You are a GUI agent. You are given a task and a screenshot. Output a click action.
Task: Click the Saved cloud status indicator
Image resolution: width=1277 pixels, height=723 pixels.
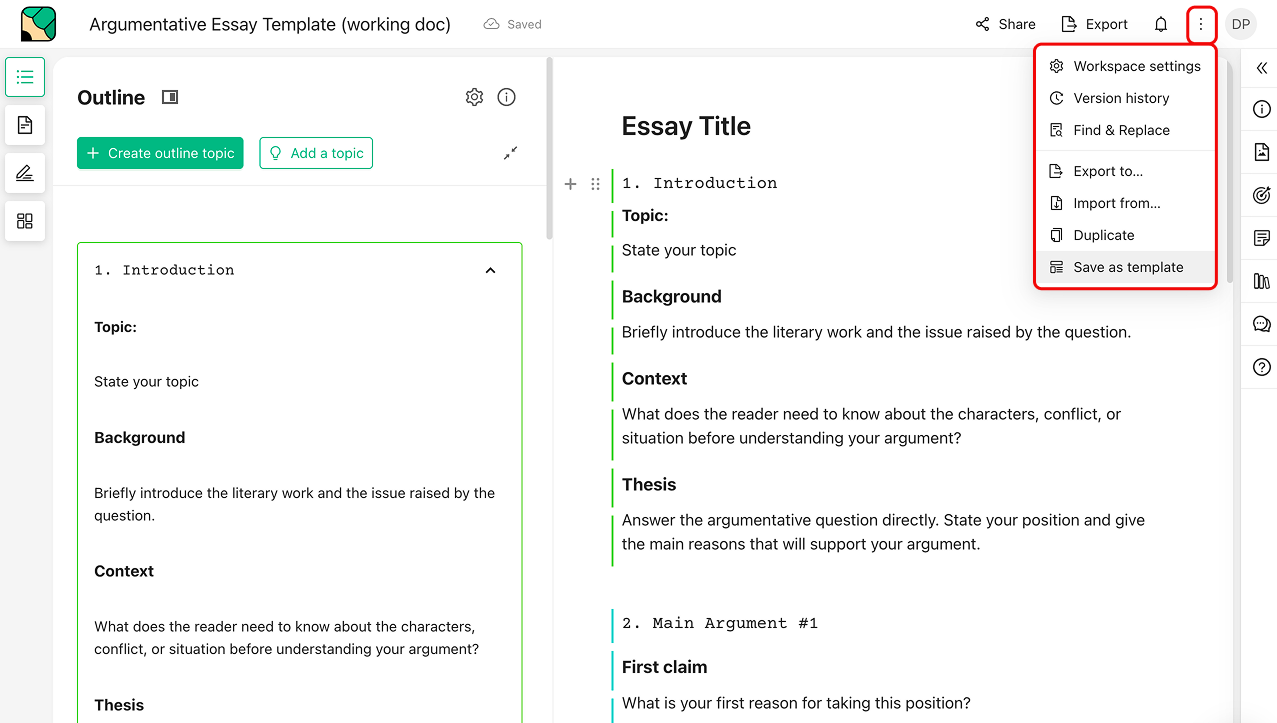(x=512, y=24)
